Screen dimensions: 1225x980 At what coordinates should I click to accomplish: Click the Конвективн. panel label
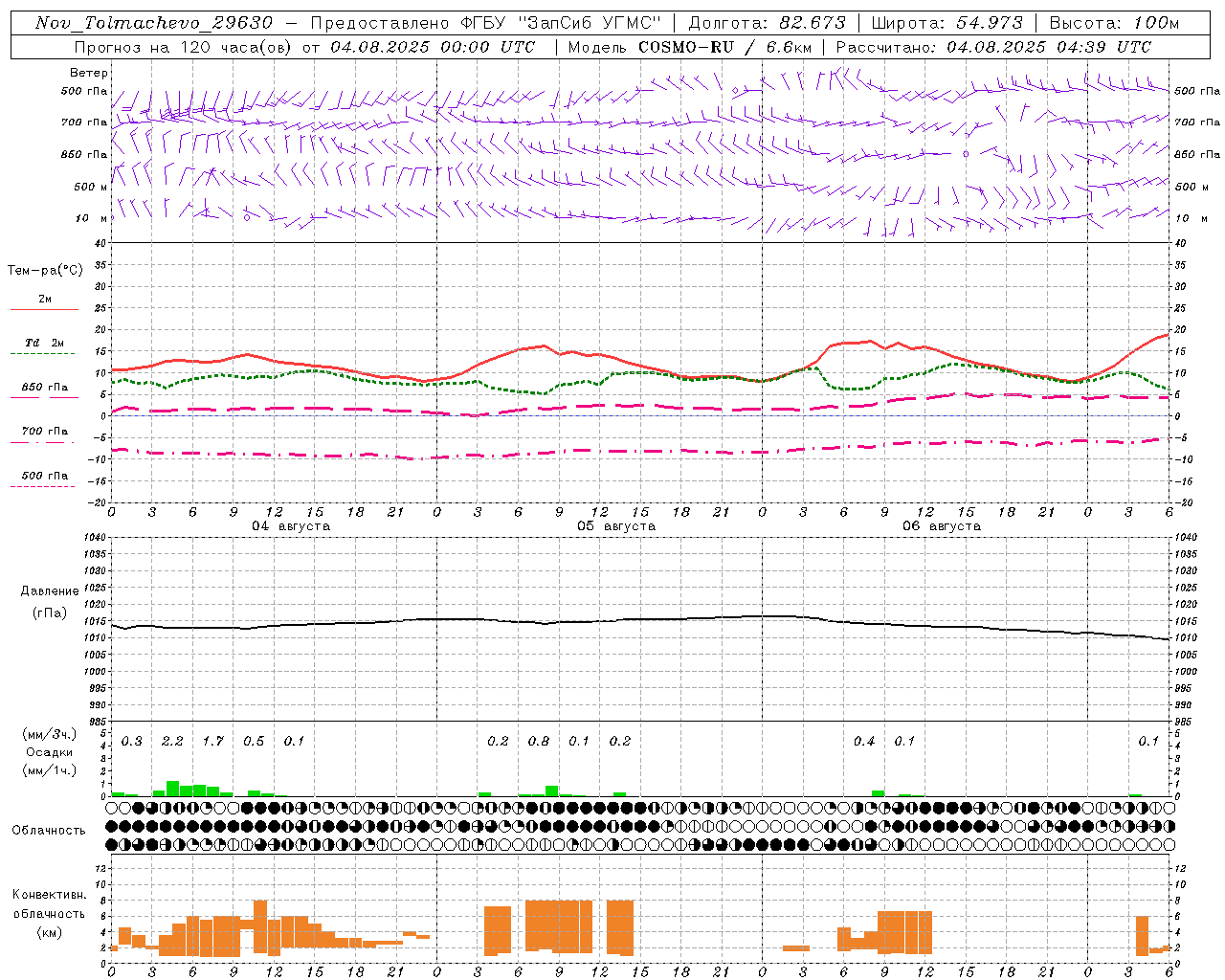tap(50, 895)
